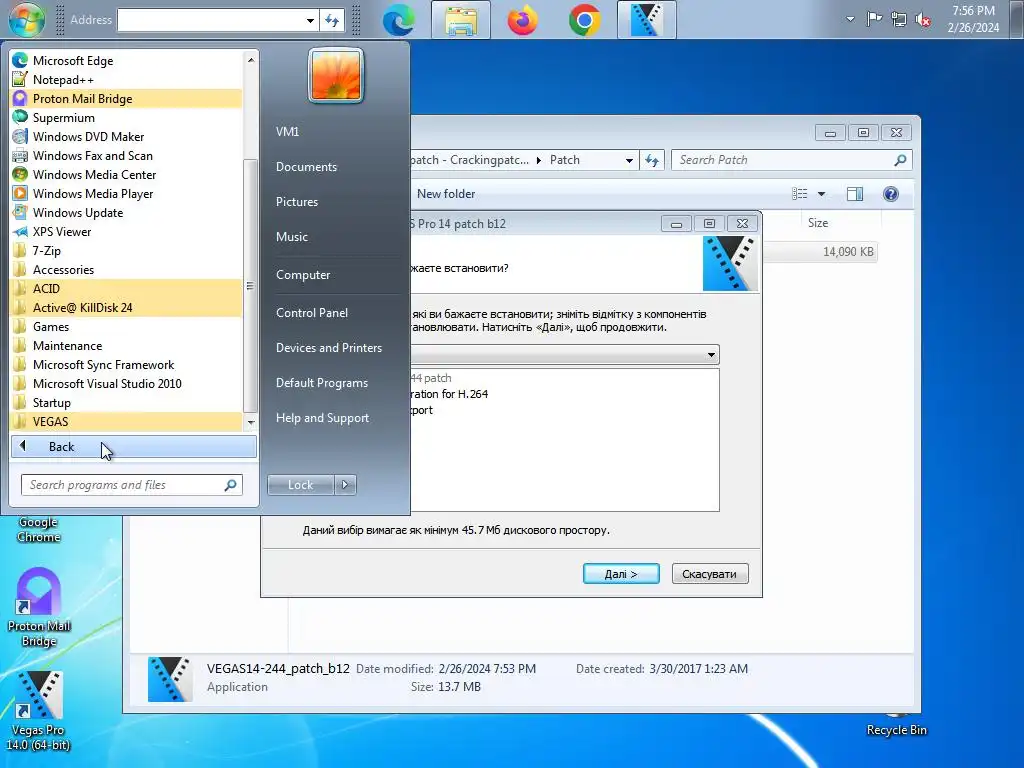This screenshot has height=768, width=1024.
Task: Open Proton Mail Bridge in the Start menu
Action: 126,99
